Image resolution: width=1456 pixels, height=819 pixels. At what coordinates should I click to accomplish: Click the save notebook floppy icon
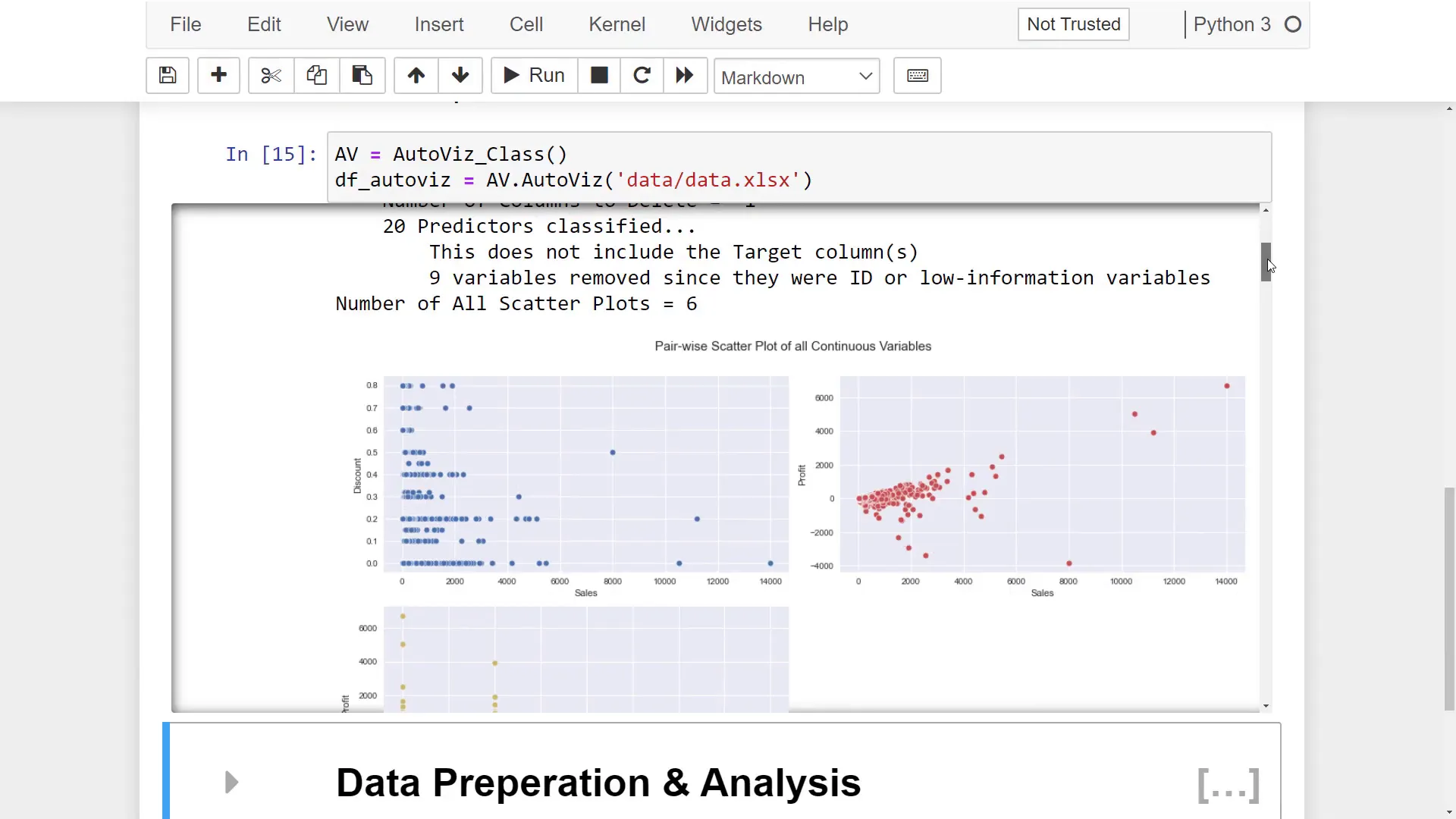[167, 76]
